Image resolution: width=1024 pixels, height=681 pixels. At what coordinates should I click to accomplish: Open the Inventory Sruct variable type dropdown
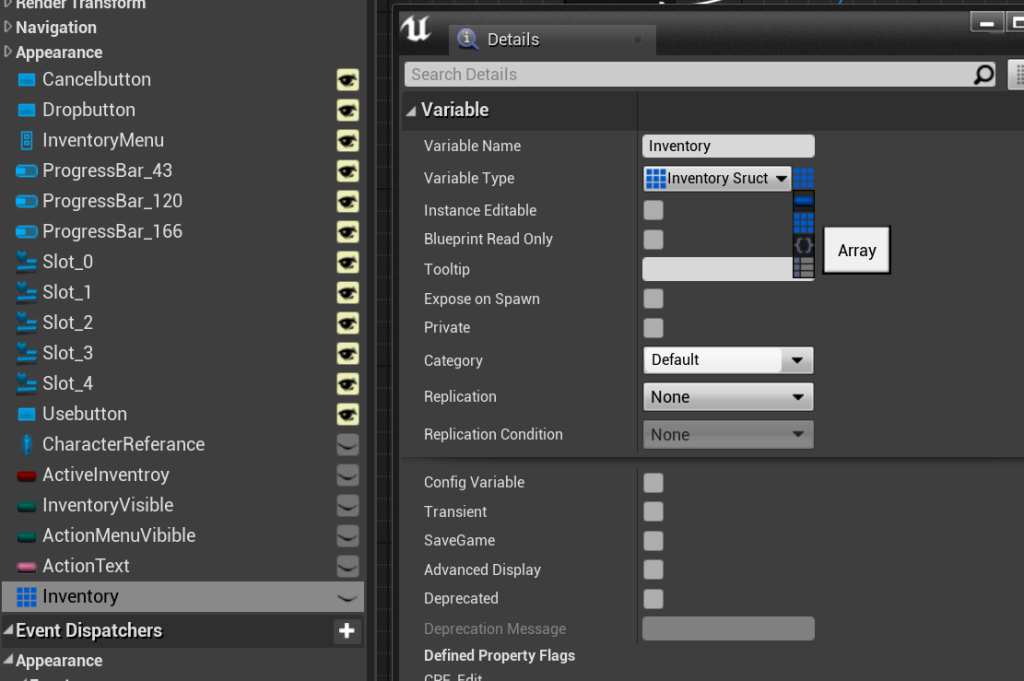click(717, 178)
